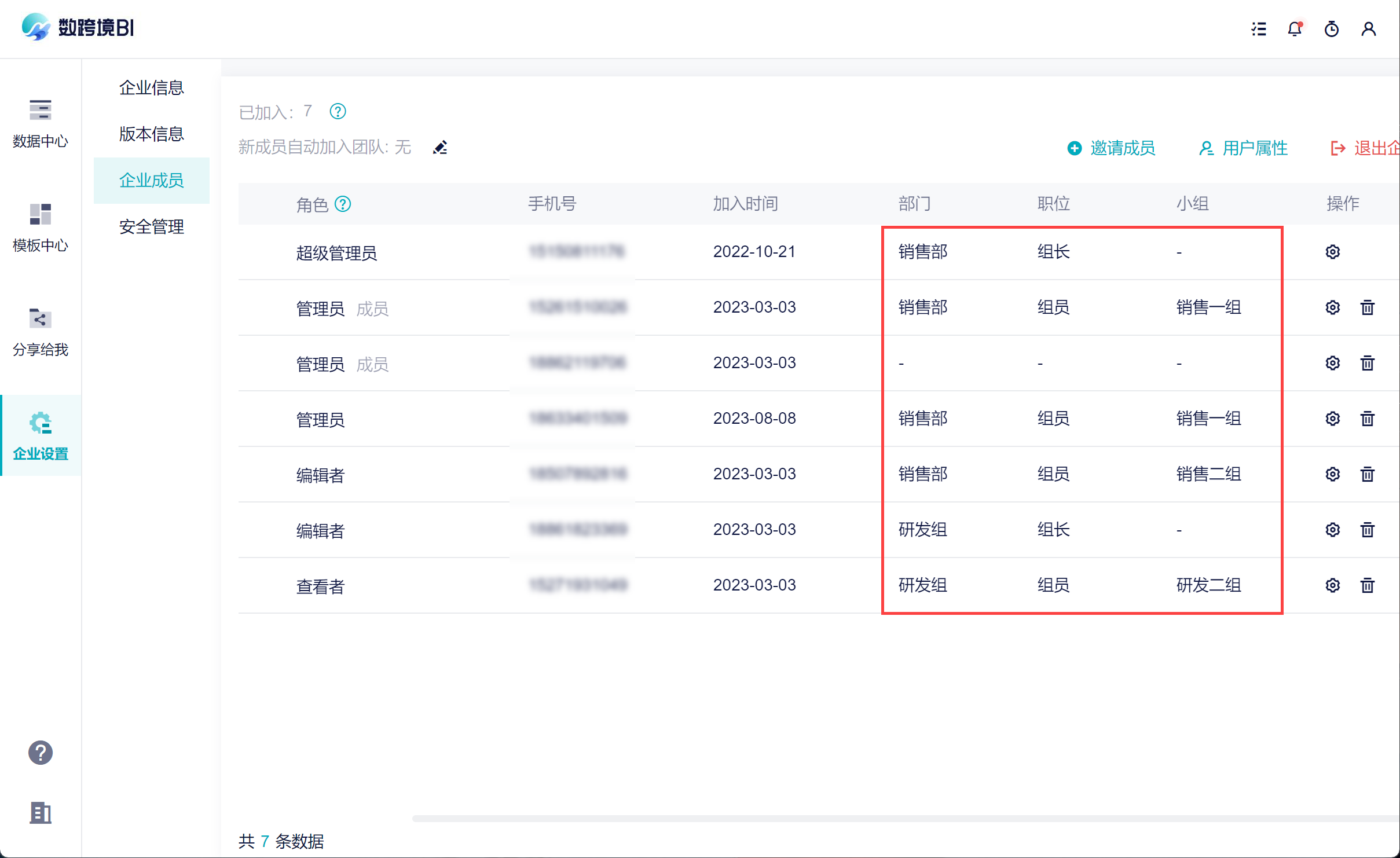Viewport: 1400px width, 858px height.
Task: Open the task list icon in header
Action: click(1258, 29)
